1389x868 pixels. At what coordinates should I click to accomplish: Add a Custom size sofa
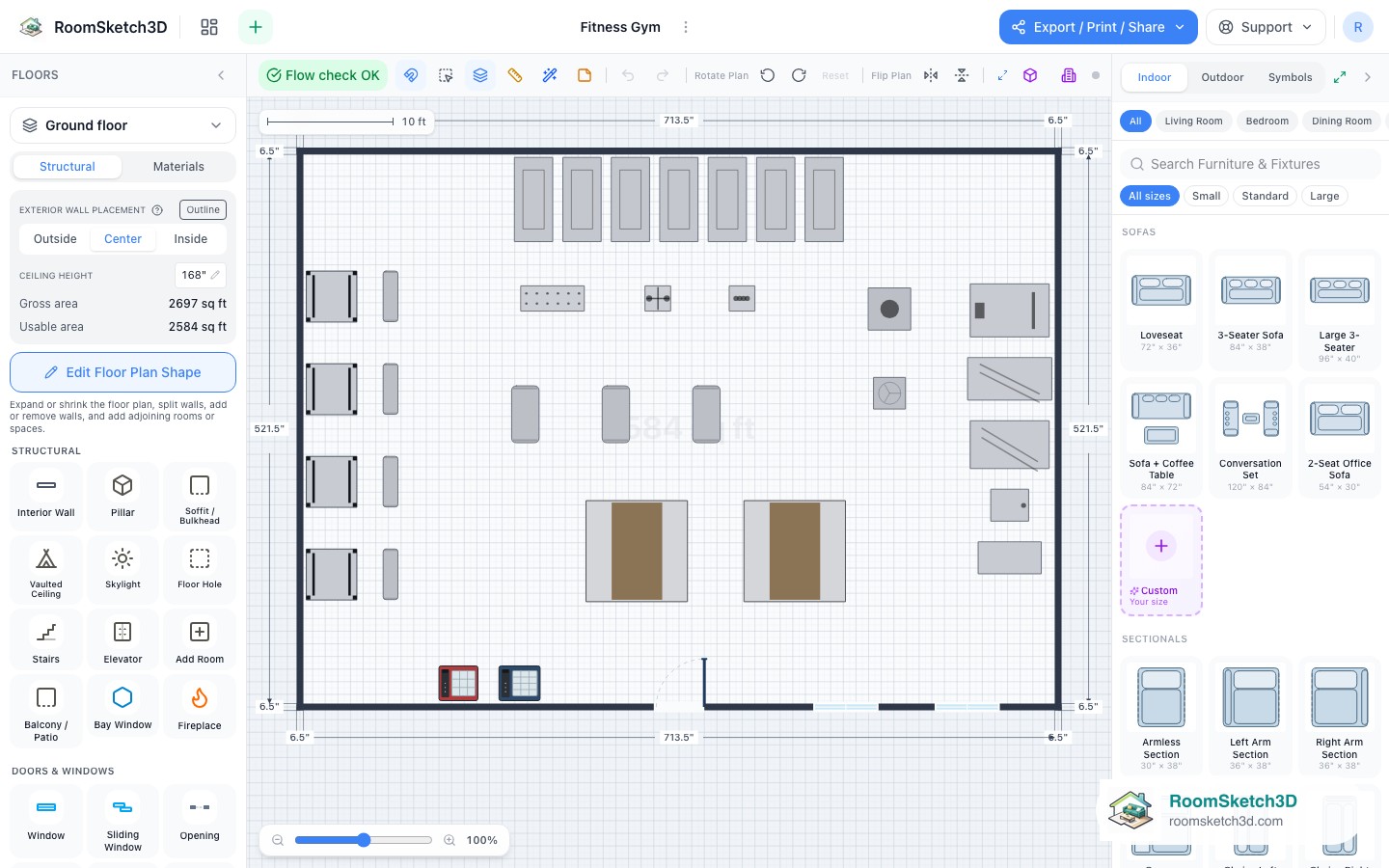click(1161, 560)
